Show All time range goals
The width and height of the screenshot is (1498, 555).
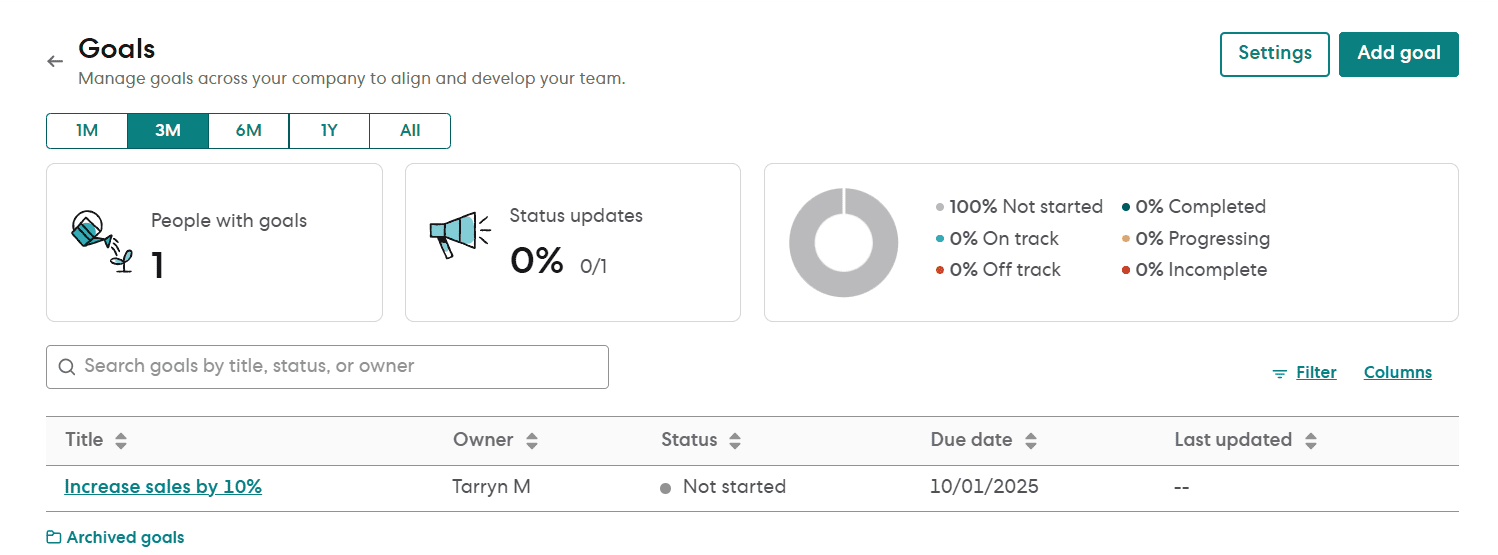tap(410, 131)
